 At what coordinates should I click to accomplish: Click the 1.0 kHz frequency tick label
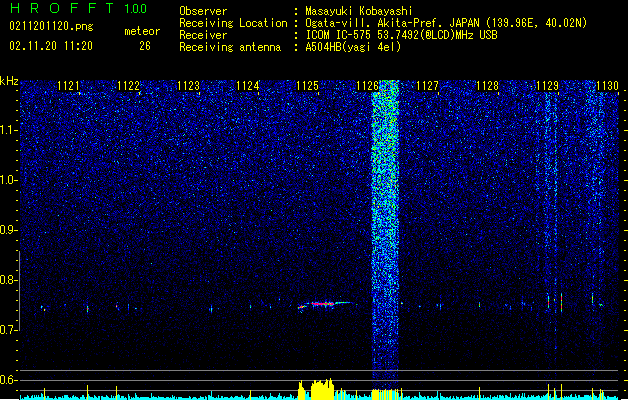[8, 180]
